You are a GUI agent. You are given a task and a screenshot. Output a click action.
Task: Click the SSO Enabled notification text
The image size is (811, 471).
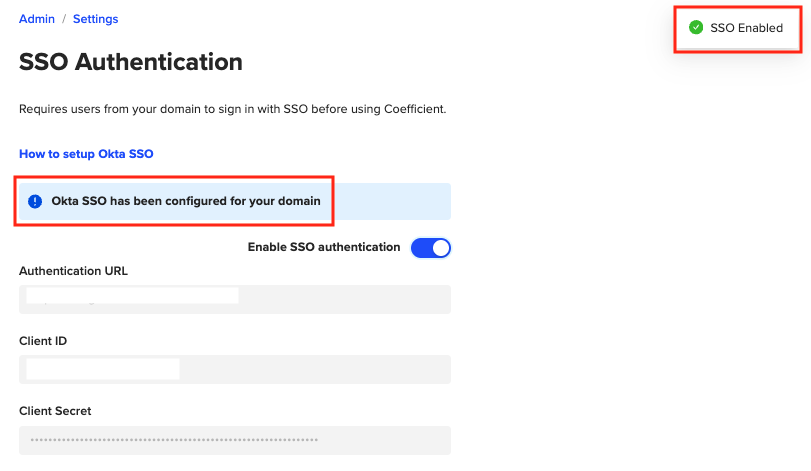click(x=746, y=28)
